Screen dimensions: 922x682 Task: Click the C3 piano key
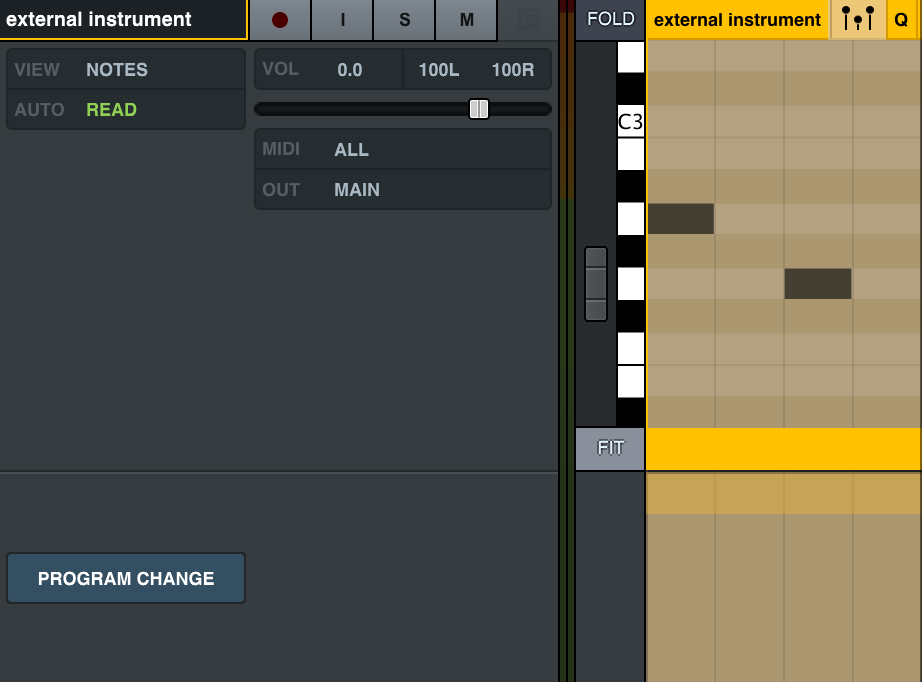630,121
